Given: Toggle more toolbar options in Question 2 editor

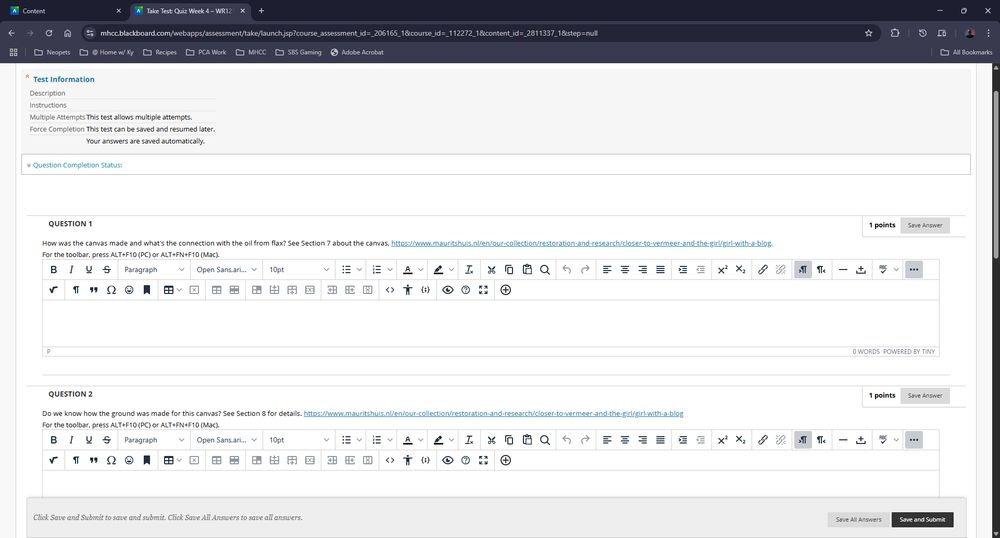Looking at the screenshot, I should (914, 440).
